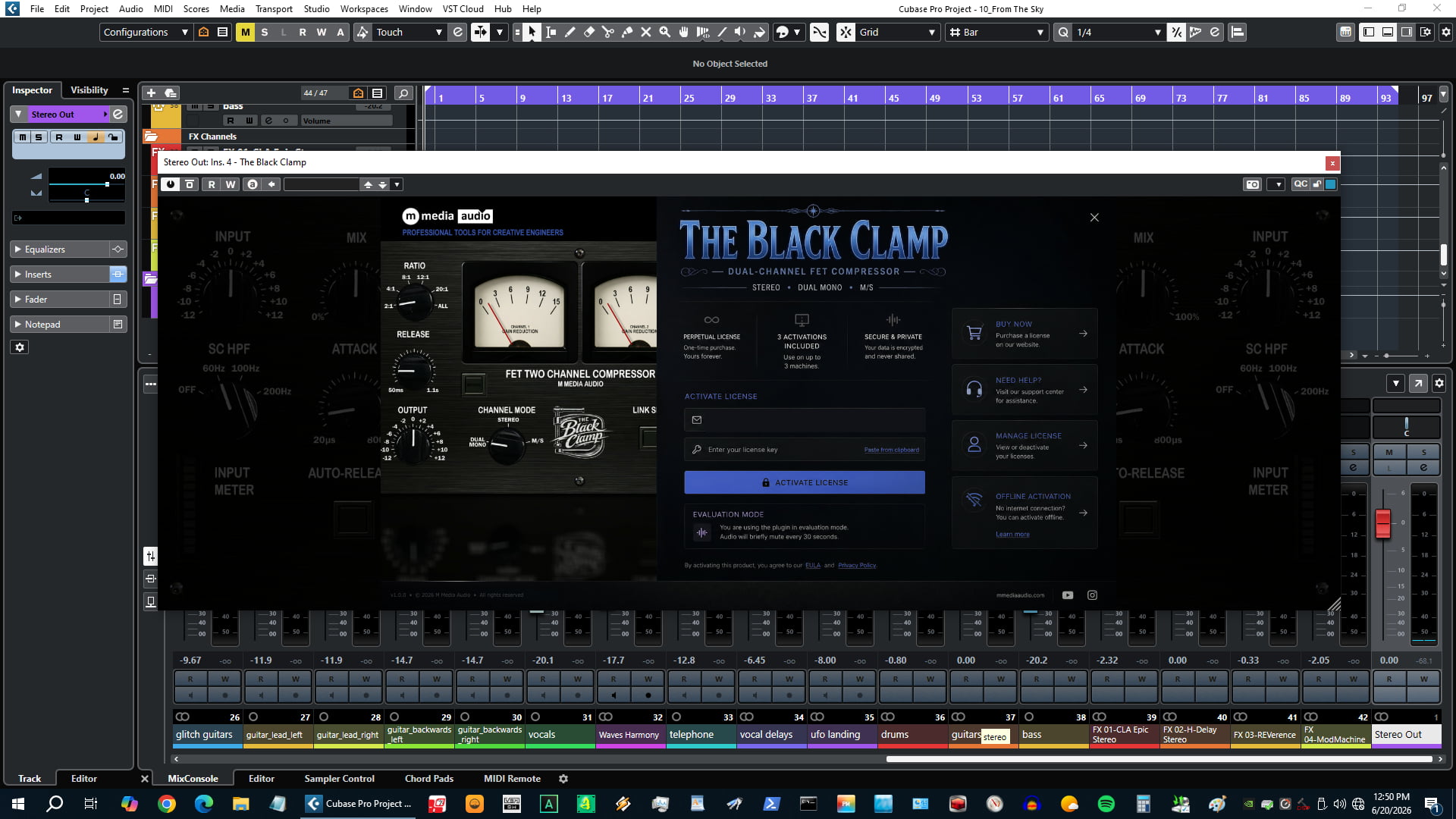1456x819 pixels.
Task: Open the Privacy Policy link
Action: point(857,566)
